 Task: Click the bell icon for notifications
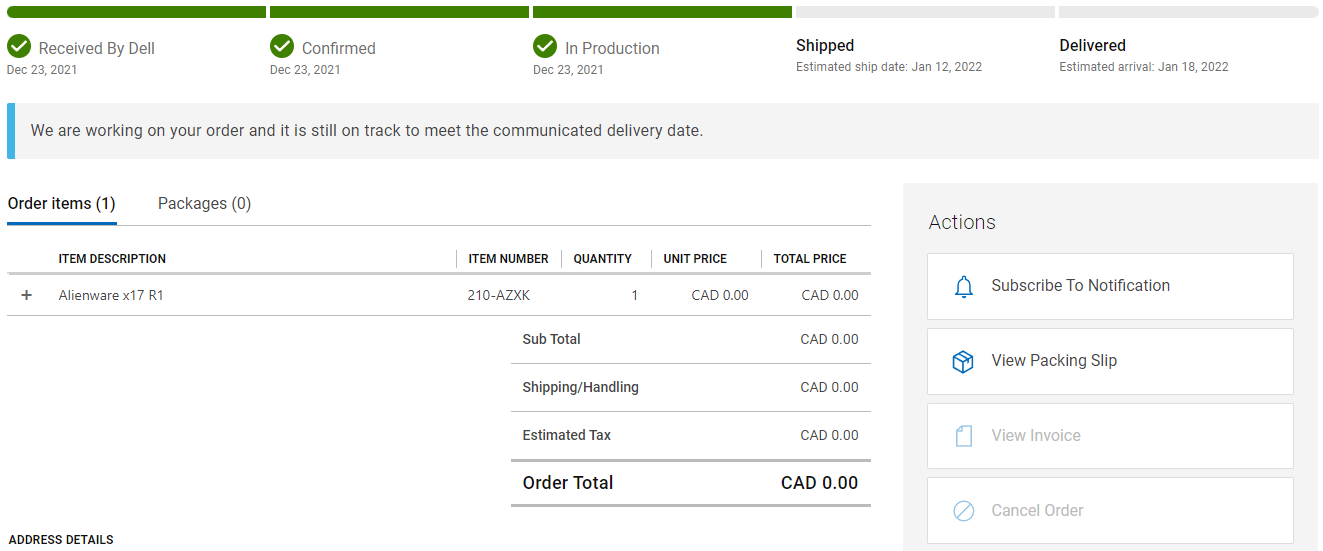pos(963,287)
